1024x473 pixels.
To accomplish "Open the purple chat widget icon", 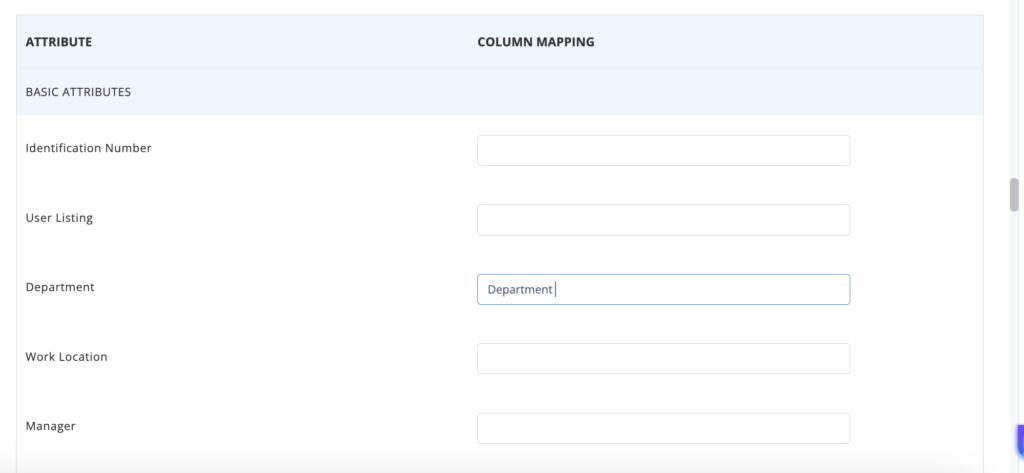I will coord(1020,442).
